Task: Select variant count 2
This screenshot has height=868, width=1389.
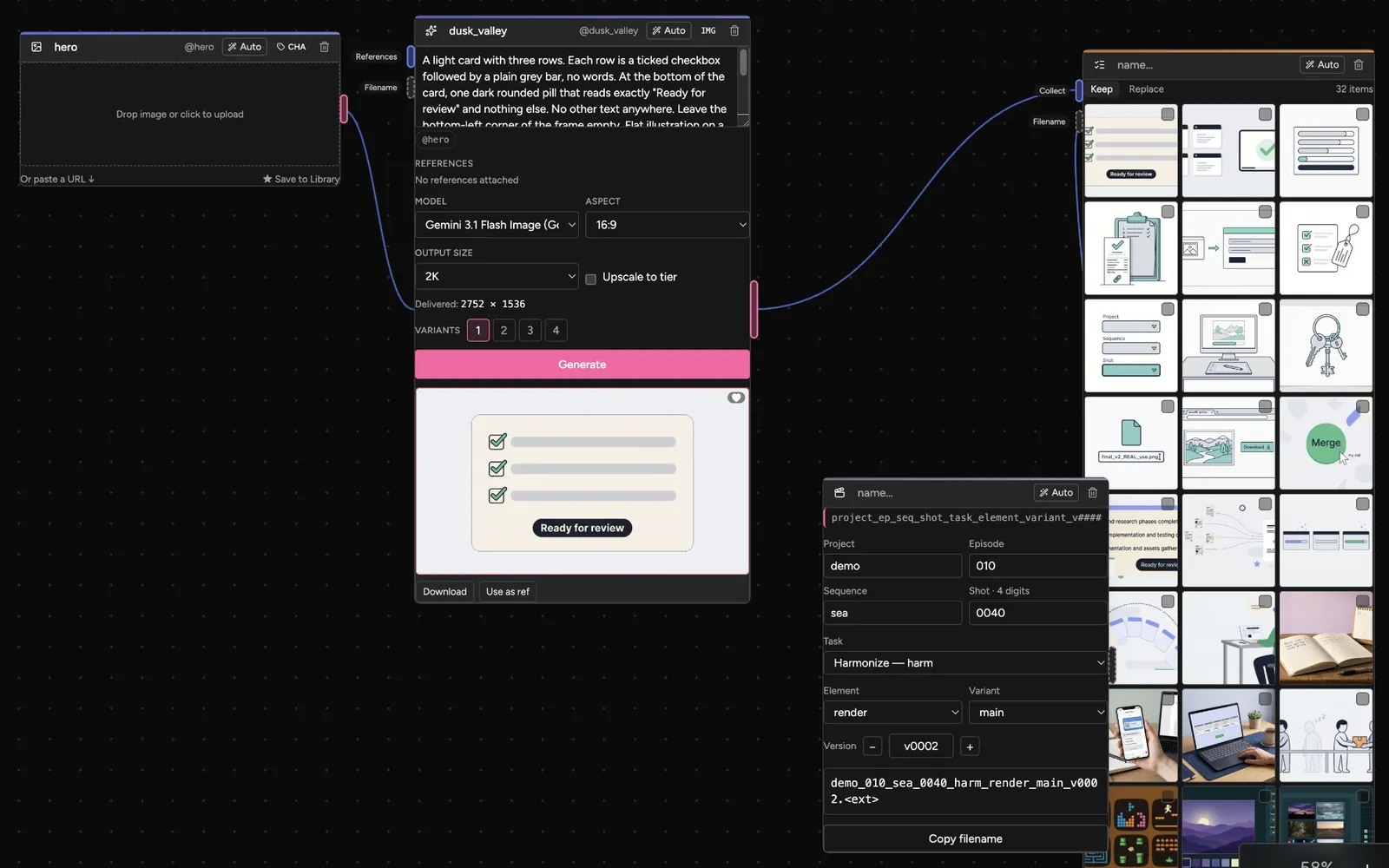Action: tap(504, 331)
